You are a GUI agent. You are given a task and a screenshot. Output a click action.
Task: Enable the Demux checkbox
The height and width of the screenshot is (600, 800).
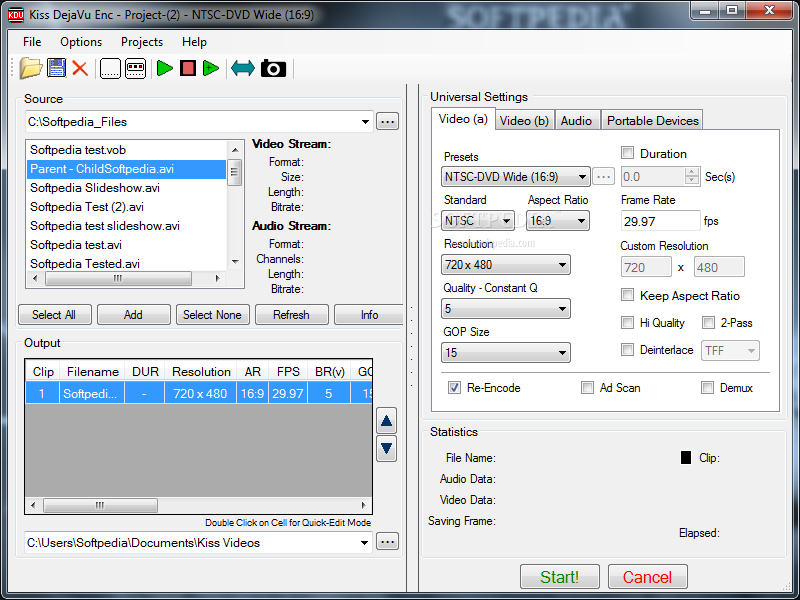(707, 388)
